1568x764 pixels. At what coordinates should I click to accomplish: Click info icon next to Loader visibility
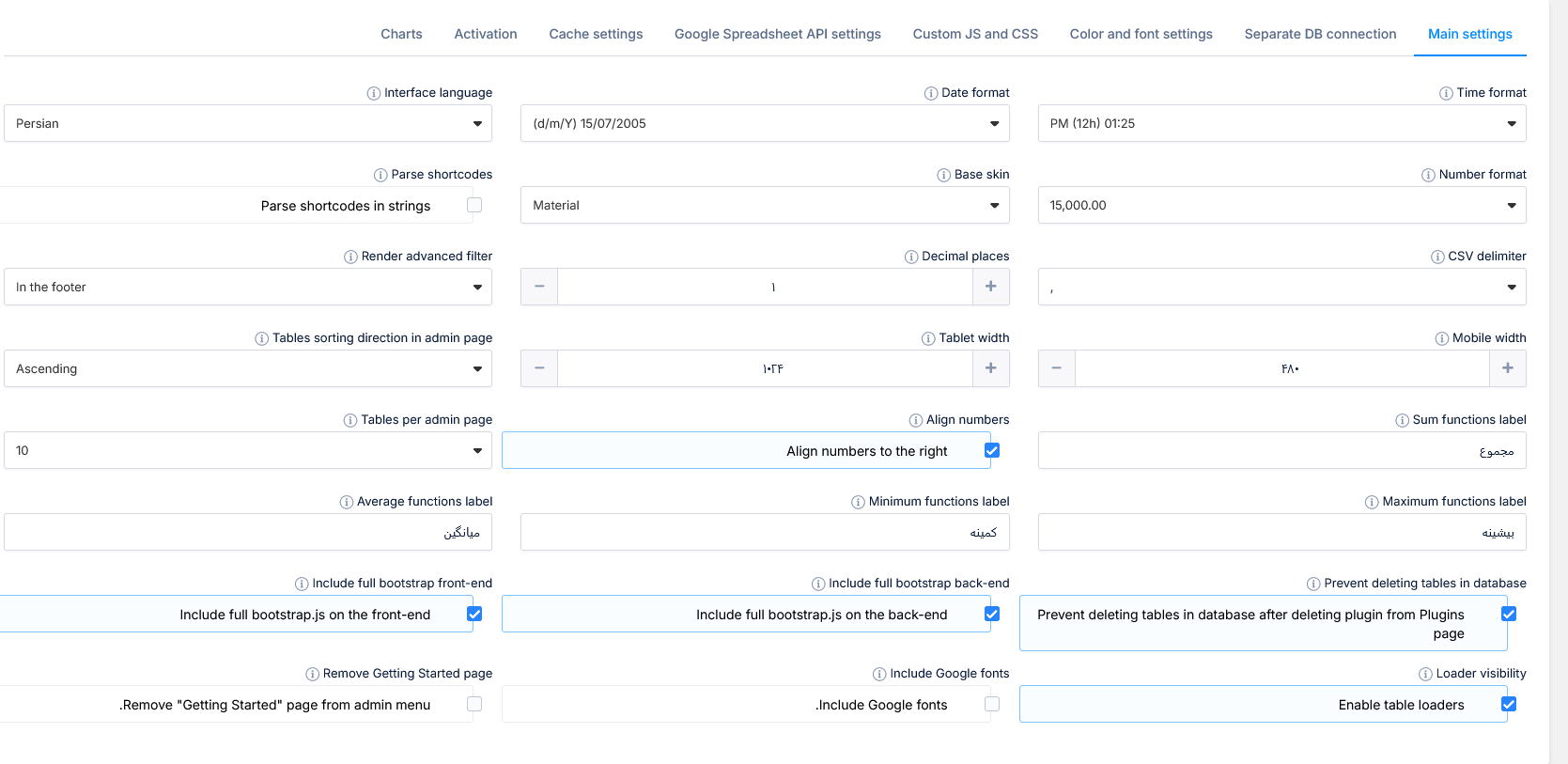pyautogui.click(x=1425, y=674)
